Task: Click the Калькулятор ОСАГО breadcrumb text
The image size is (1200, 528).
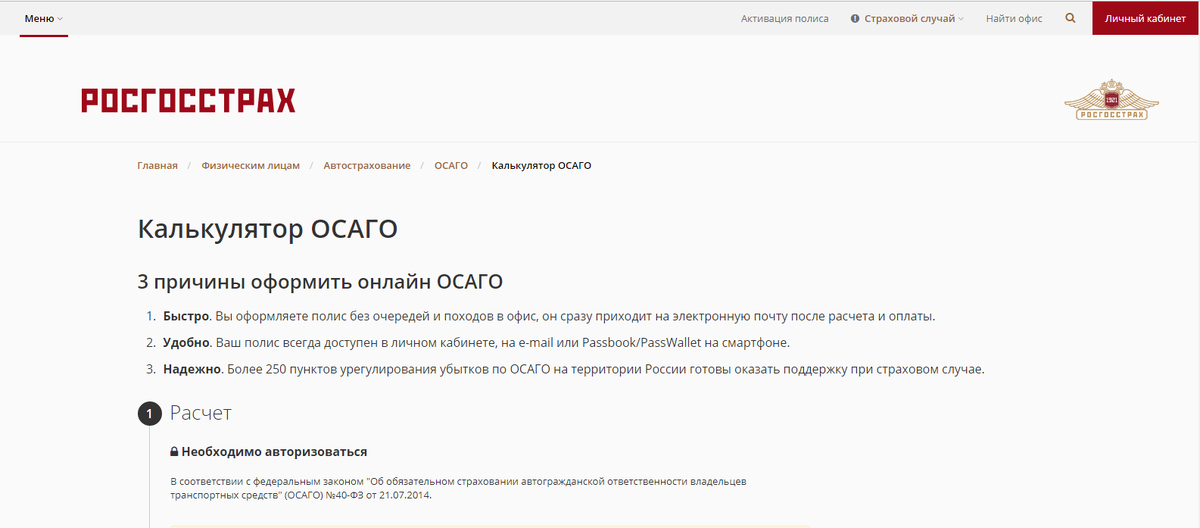Action: (x=541, y=165)
